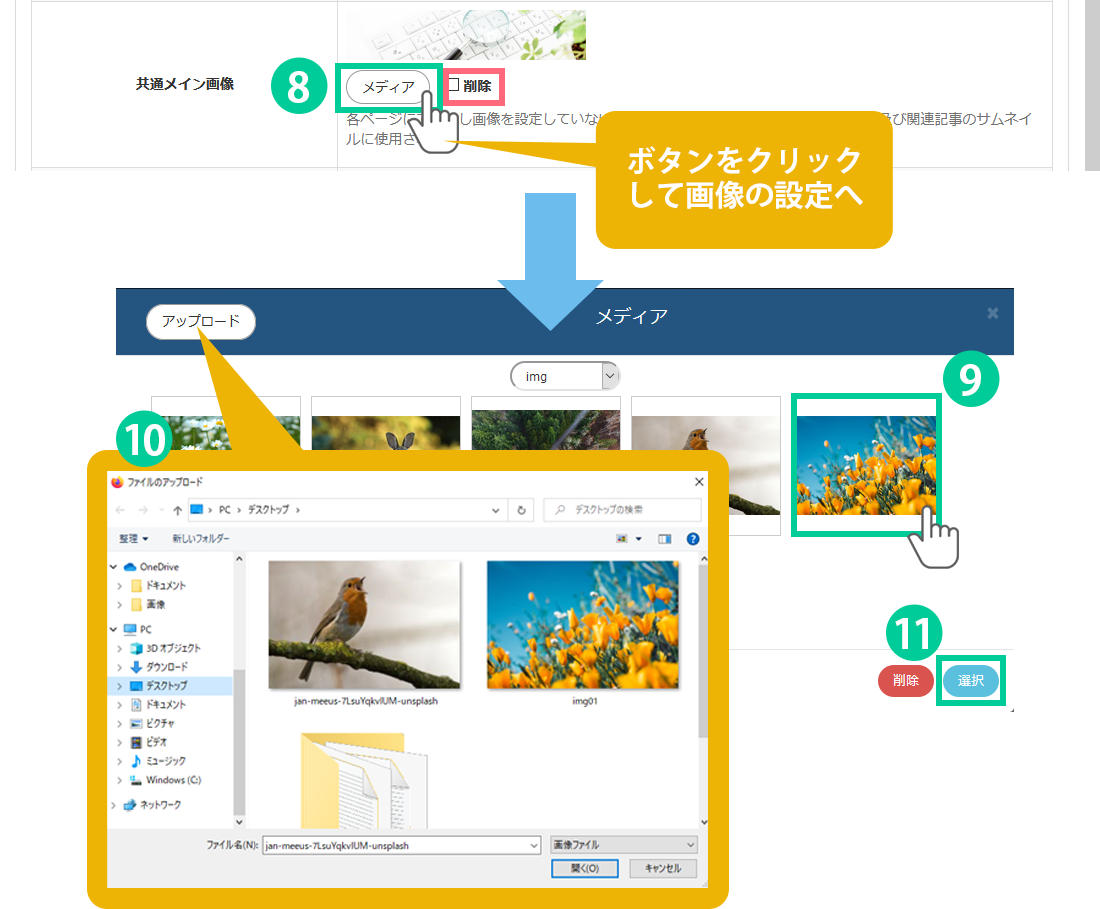1100x909 pixels.
Task: Toggle the preview pane icon
Action: pos(665,539)
